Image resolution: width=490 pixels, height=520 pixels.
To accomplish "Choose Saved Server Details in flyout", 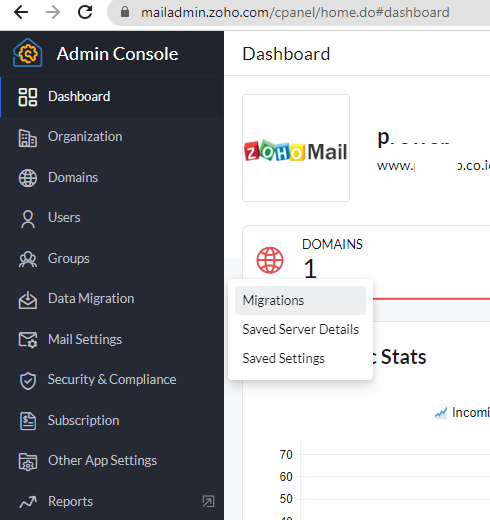I will click(300, 329).
